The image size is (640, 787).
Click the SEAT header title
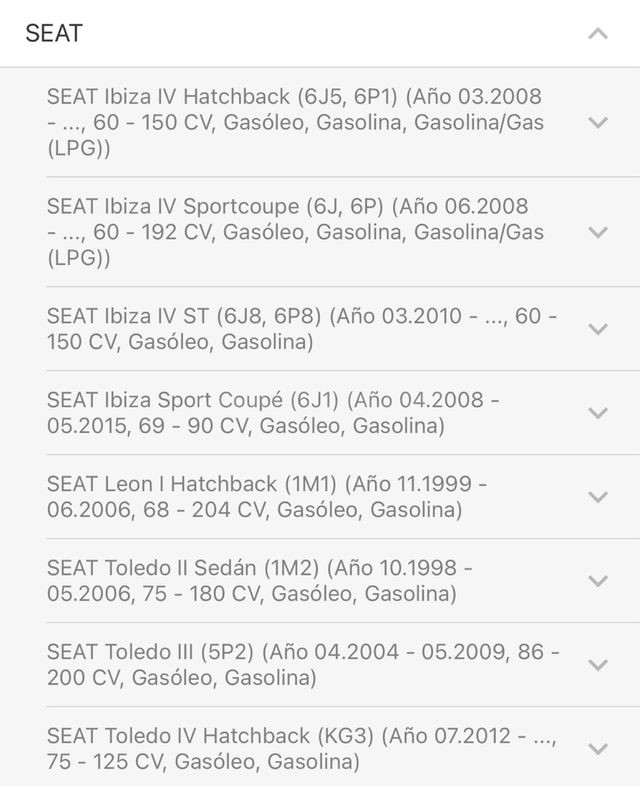click(x=54, y=34)
